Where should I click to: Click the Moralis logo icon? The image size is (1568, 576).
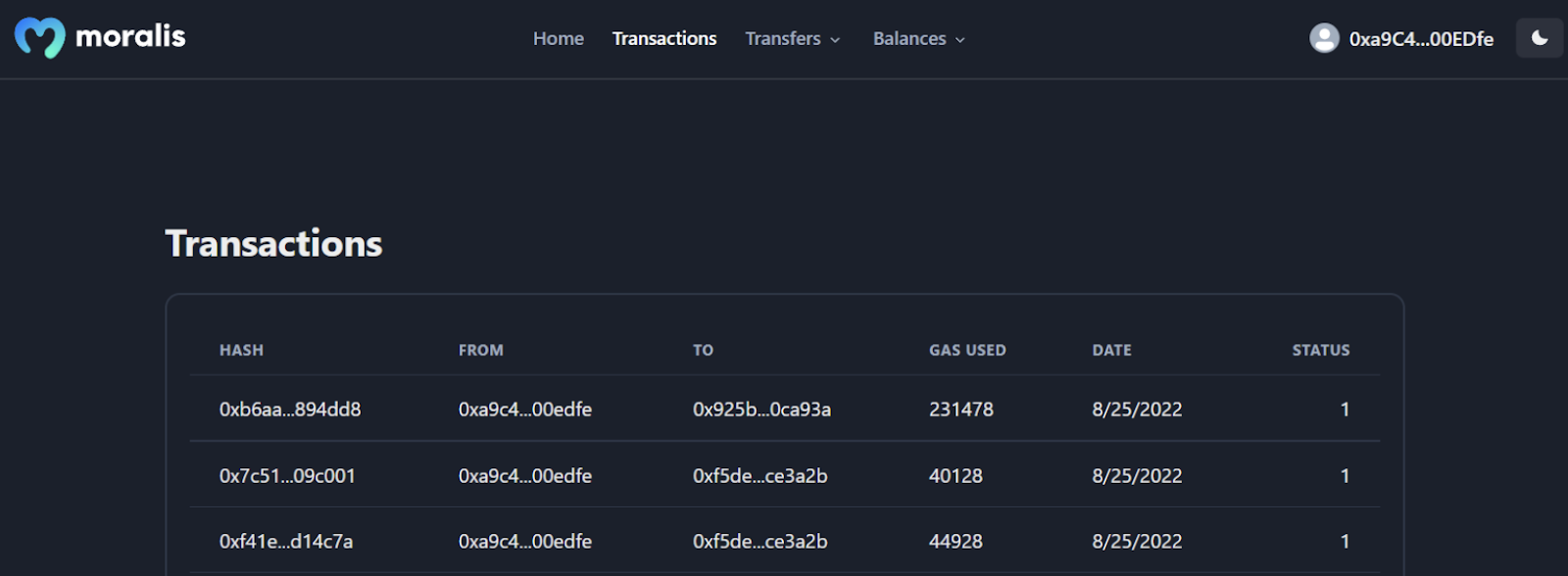pos(40,38)
